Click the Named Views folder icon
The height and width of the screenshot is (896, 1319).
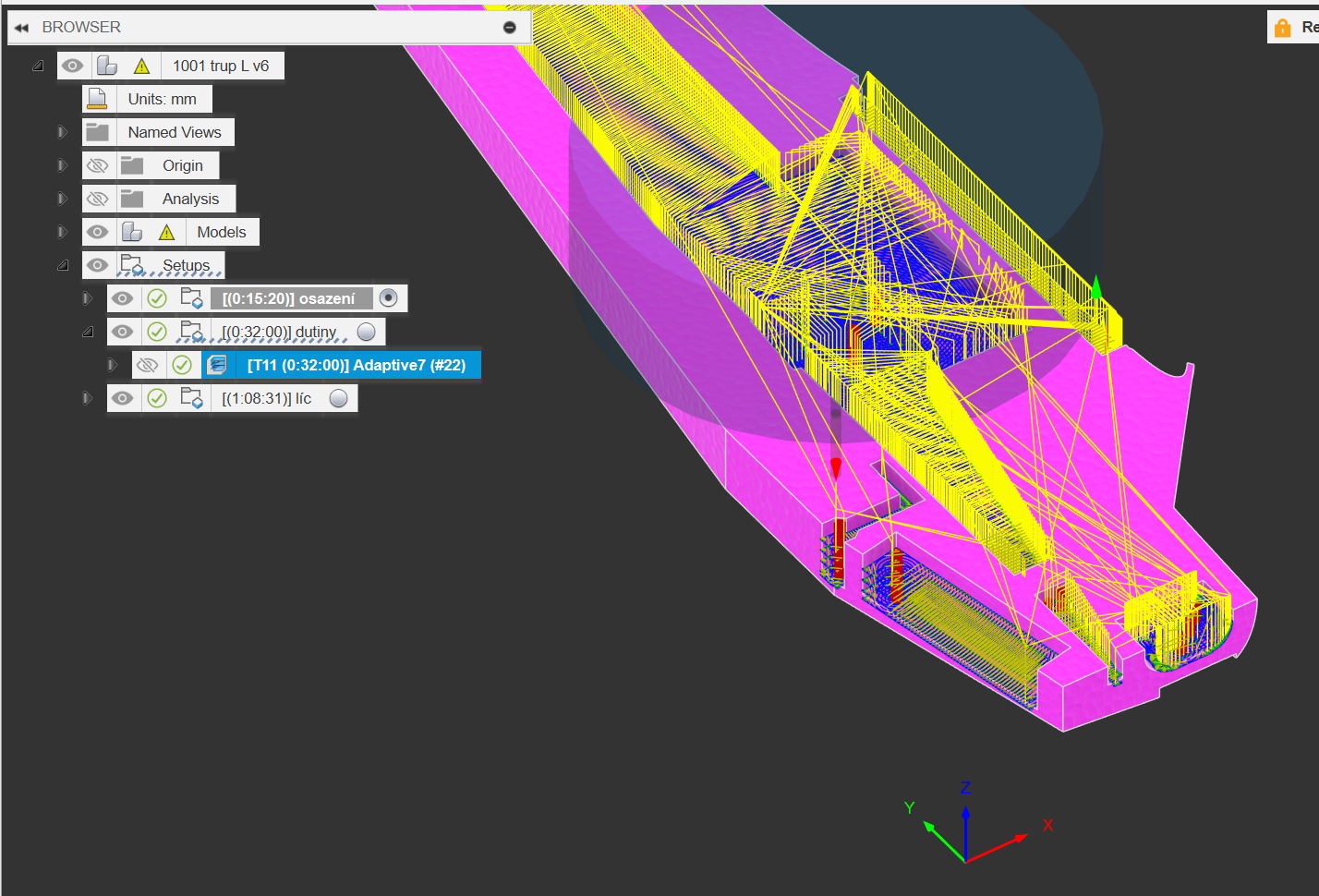(97, 132)
